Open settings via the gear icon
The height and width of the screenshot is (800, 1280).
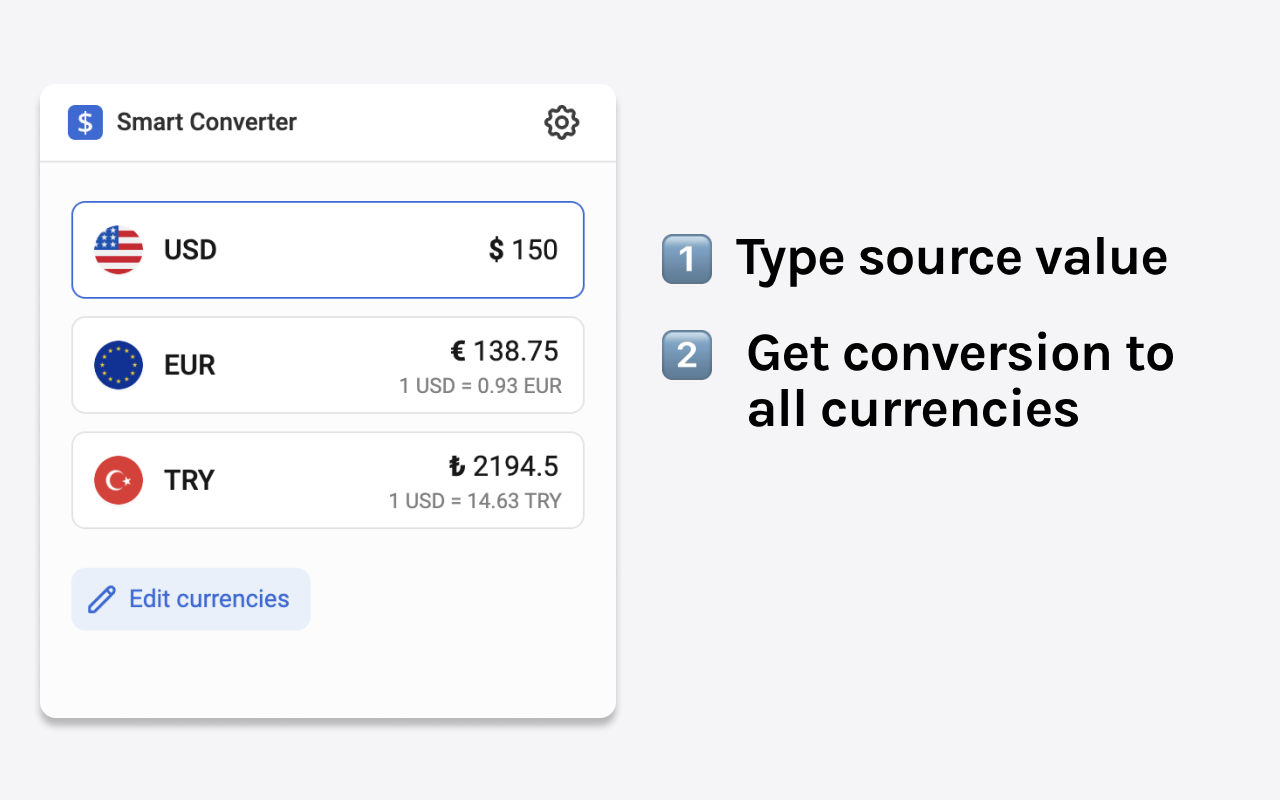(561, 122)
